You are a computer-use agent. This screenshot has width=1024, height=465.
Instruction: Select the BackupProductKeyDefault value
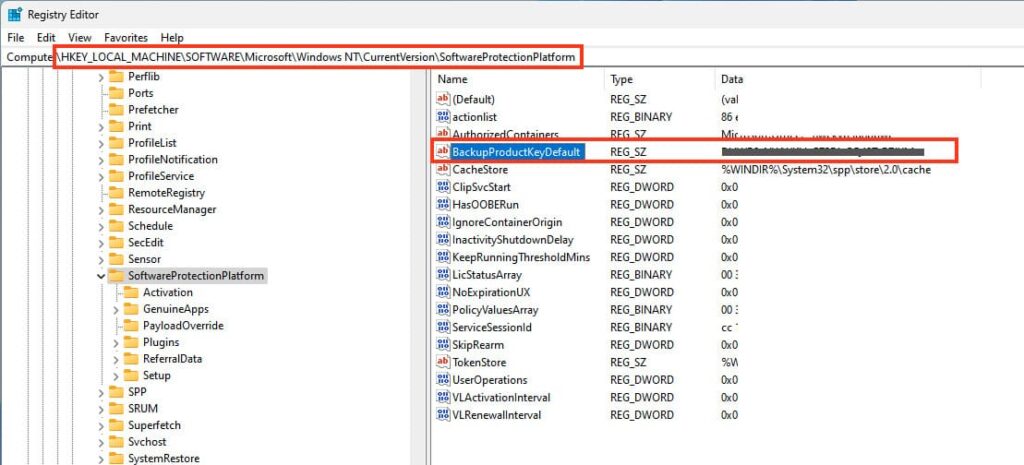pos(516,152)
